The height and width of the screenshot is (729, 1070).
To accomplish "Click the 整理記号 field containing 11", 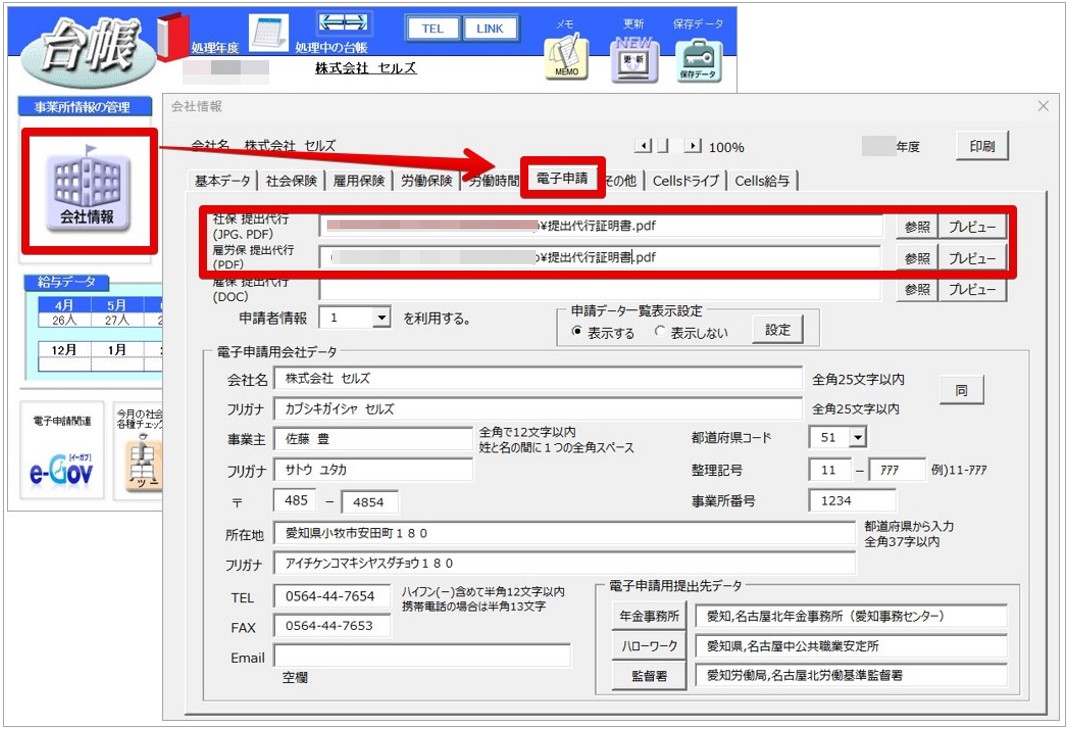I will (830, 470).
